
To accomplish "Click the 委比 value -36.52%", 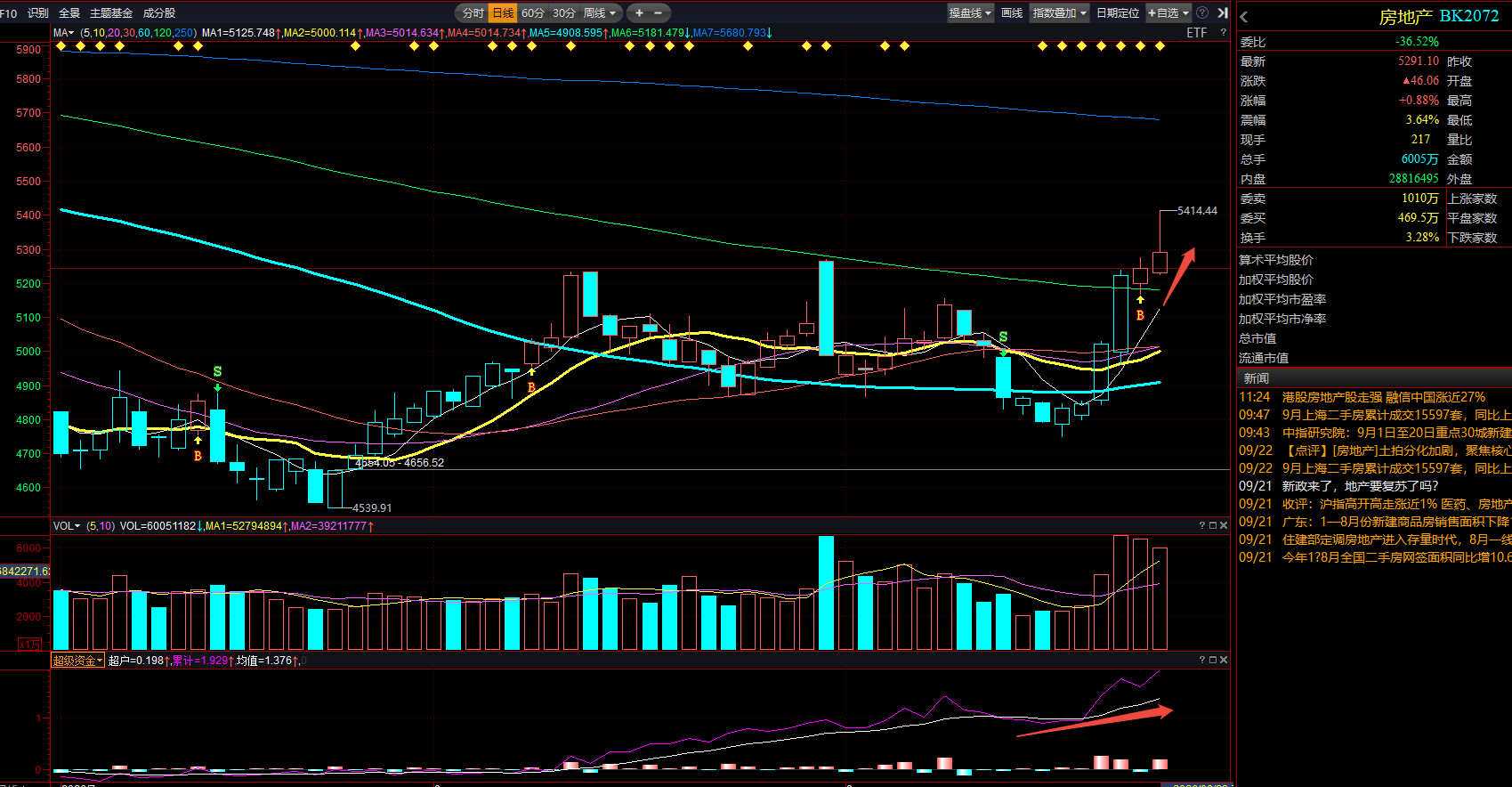I will (1417, 42).
